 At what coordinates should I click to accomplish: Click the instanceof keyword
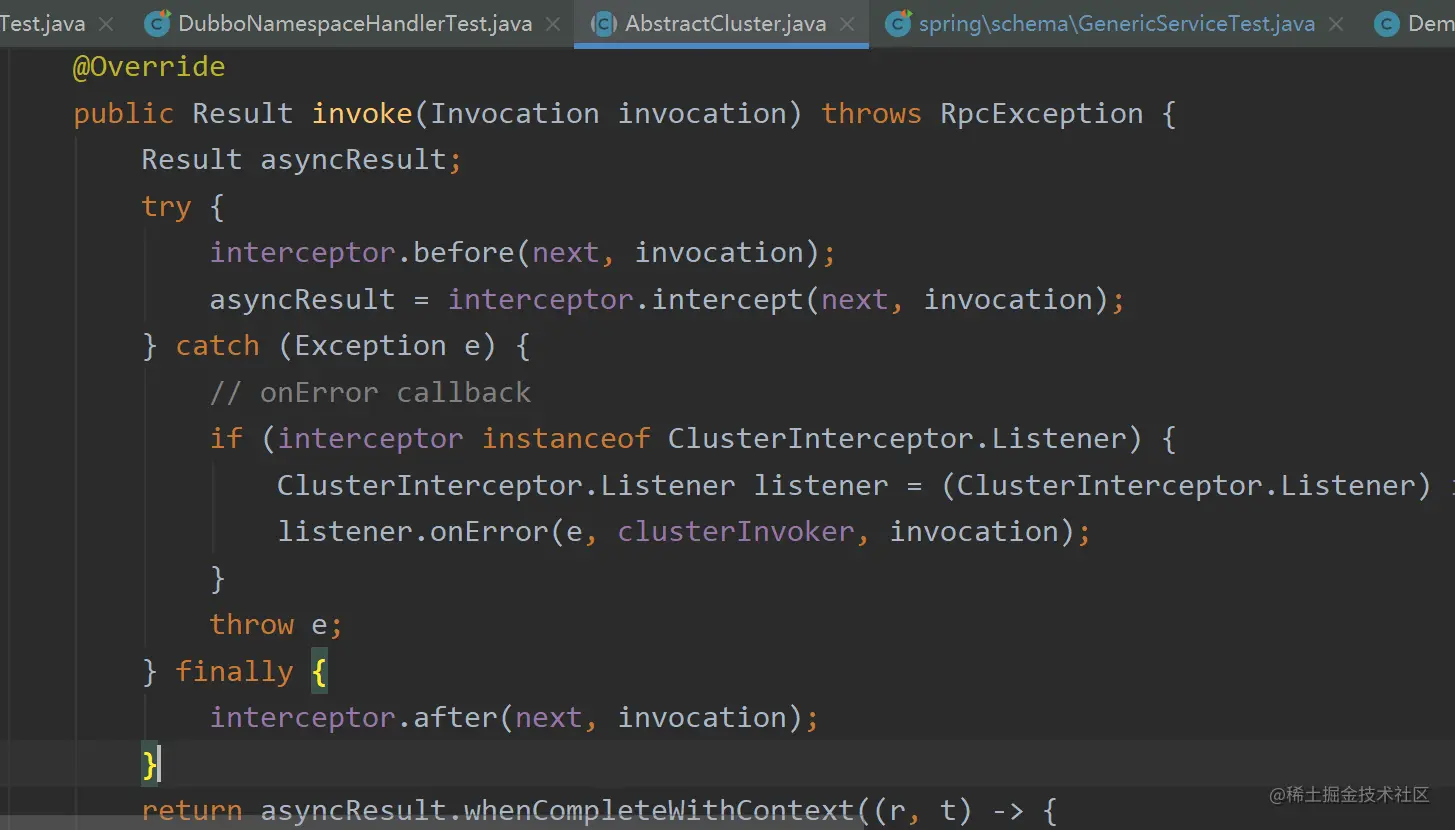[566, 439]
